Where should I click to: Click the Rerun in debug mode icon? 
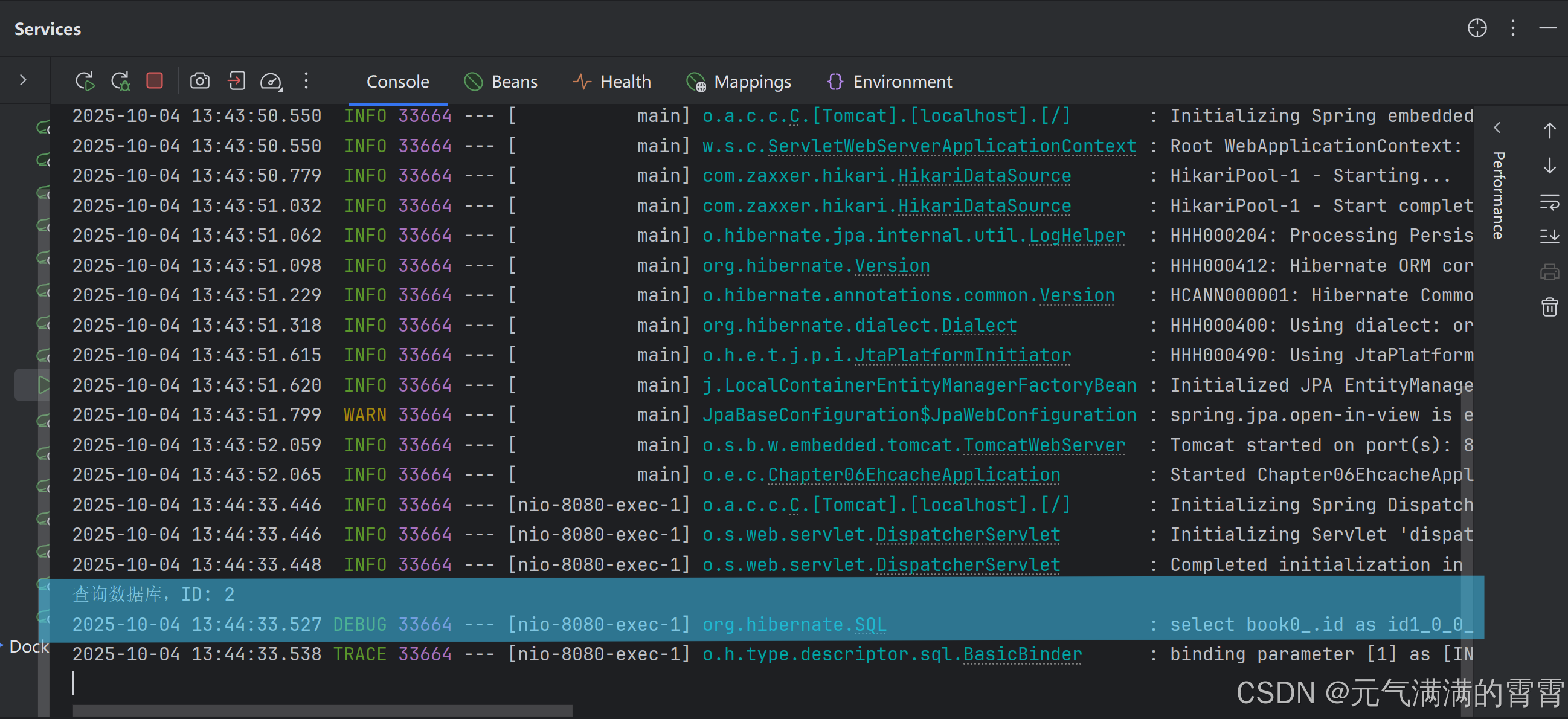pos(121,81)
